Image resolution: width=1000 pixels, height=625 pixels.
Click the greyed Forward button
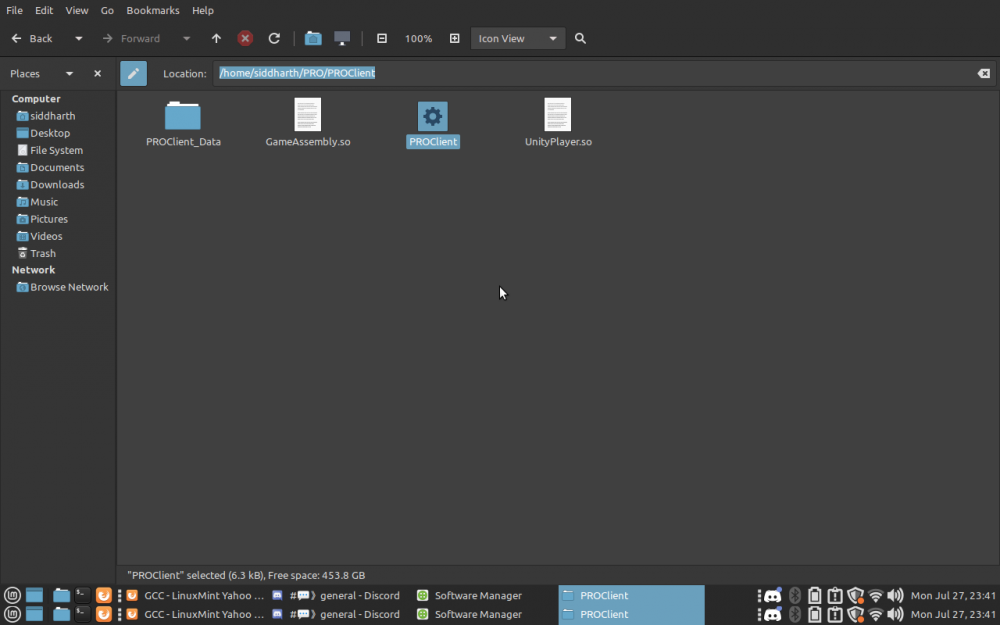131,38
